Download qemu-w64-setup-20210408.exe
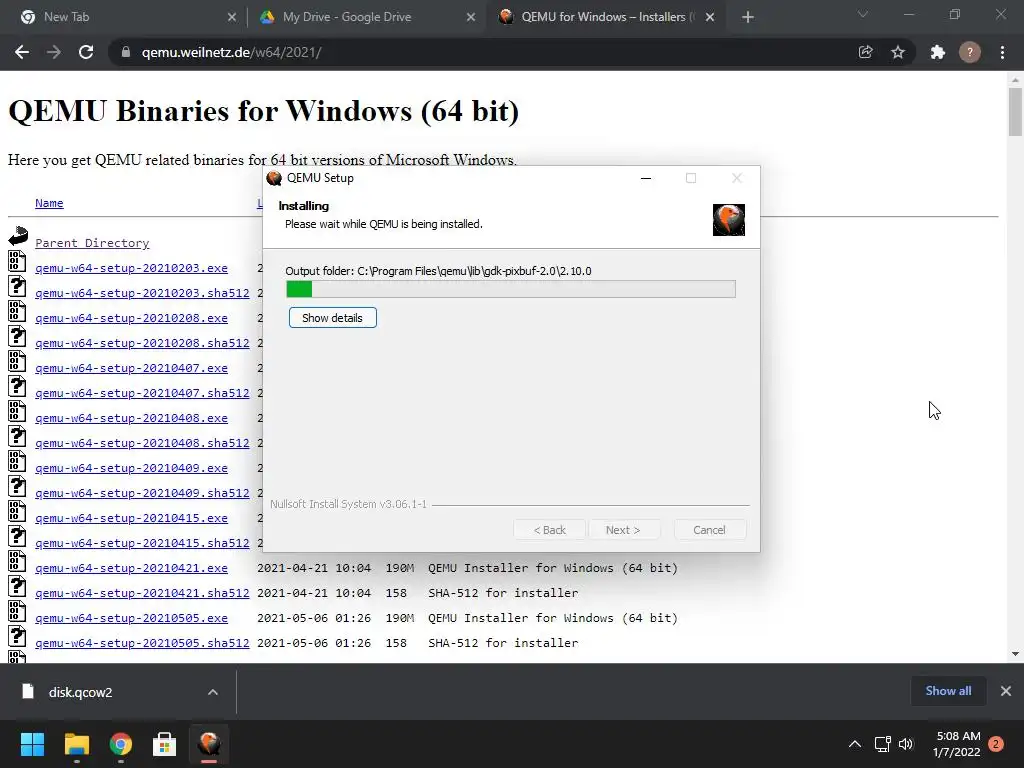Screen dimensions: 1024x768 131,418
